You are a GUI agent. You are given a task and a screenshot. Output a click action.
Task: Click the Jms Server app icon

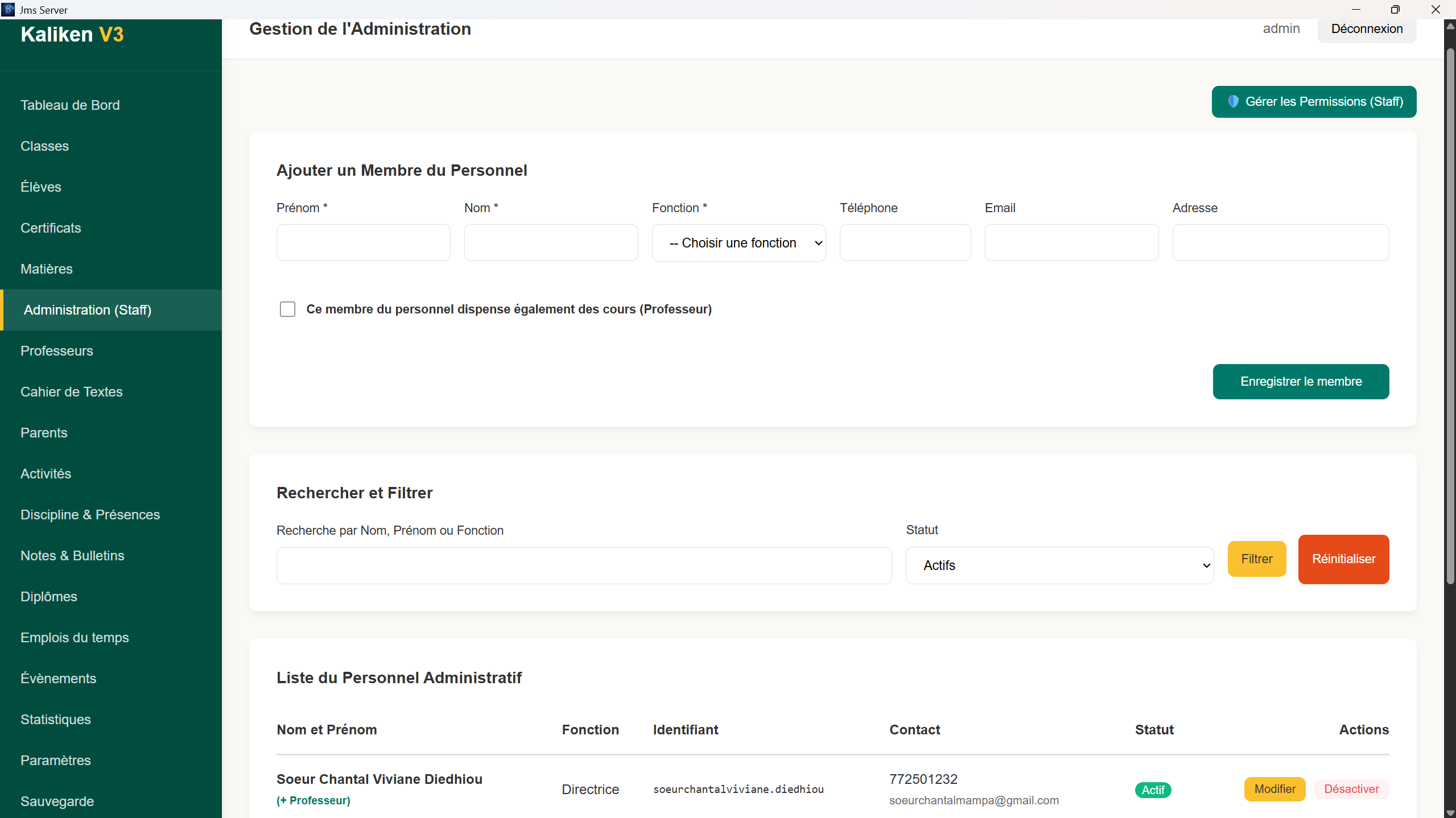[8, 9]
